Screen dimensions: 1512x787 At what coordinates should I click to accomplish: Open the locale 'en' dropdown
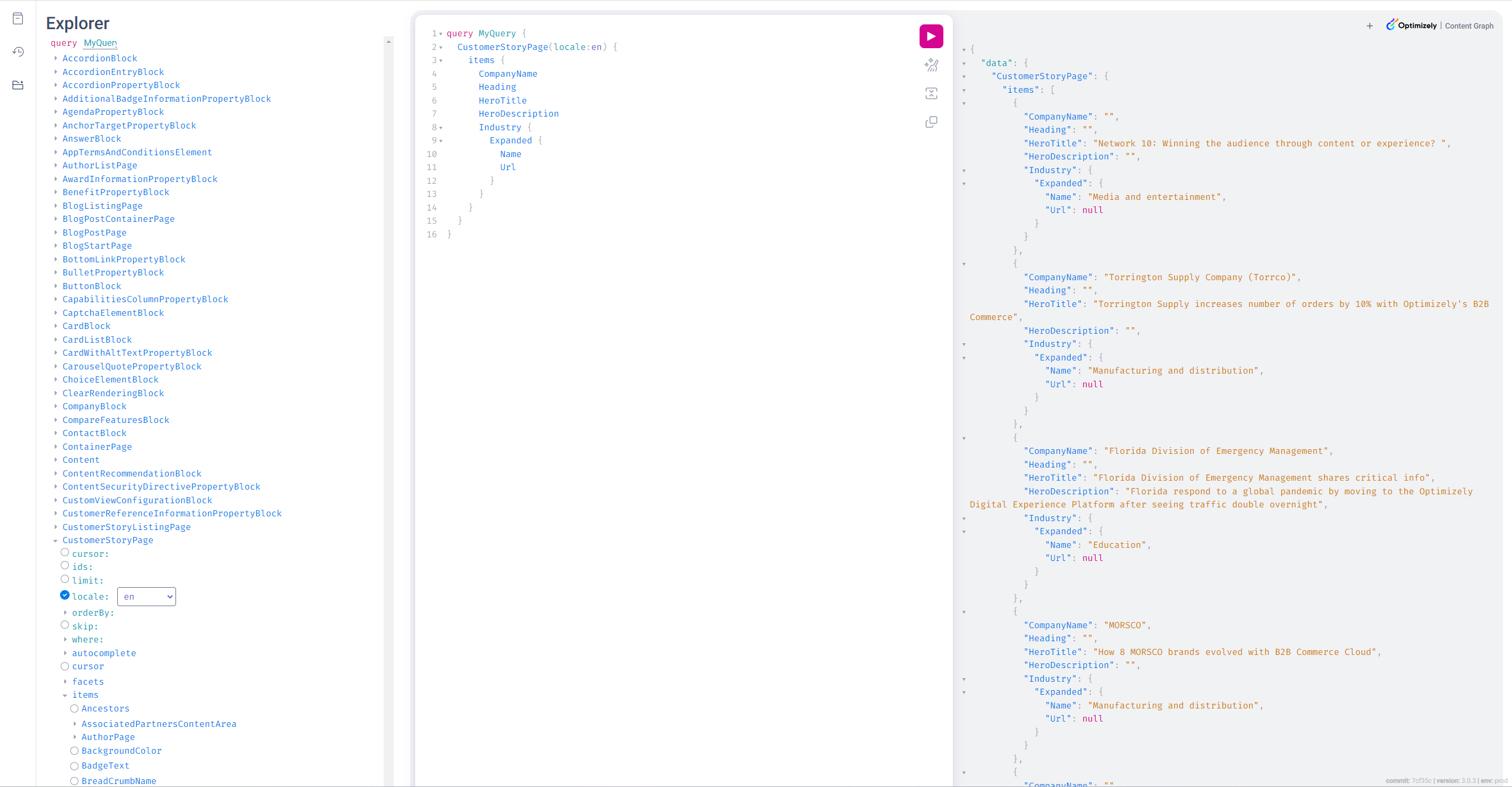(x=146, y=596)
